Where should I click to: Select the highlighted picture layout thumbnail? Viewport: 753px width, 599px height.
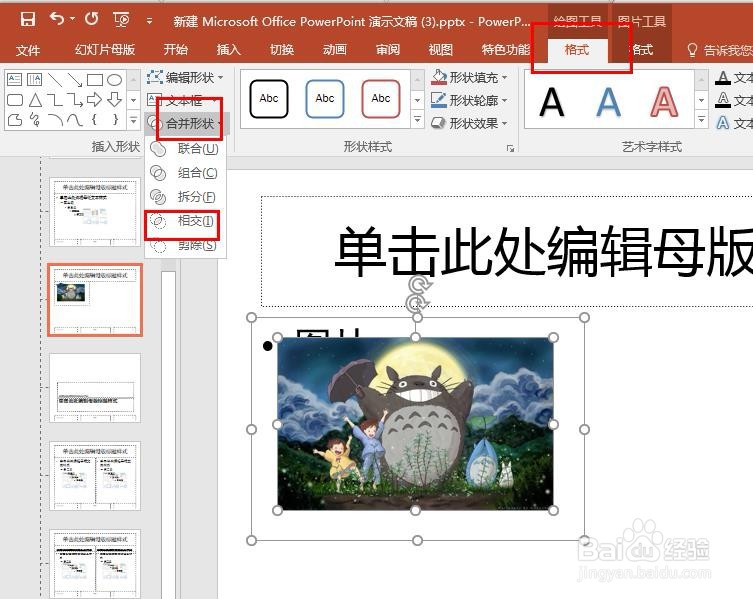point(95,300)
